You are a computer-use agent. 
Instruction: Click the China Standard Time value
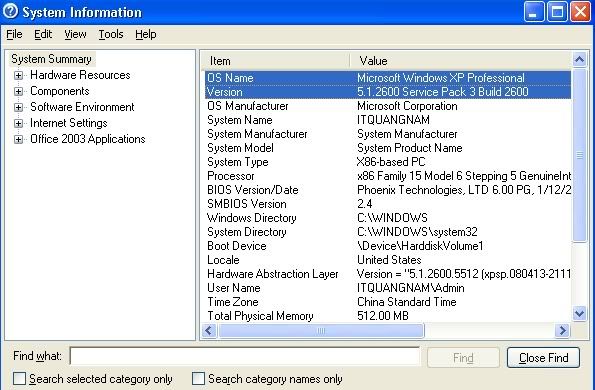coord(407,302)
